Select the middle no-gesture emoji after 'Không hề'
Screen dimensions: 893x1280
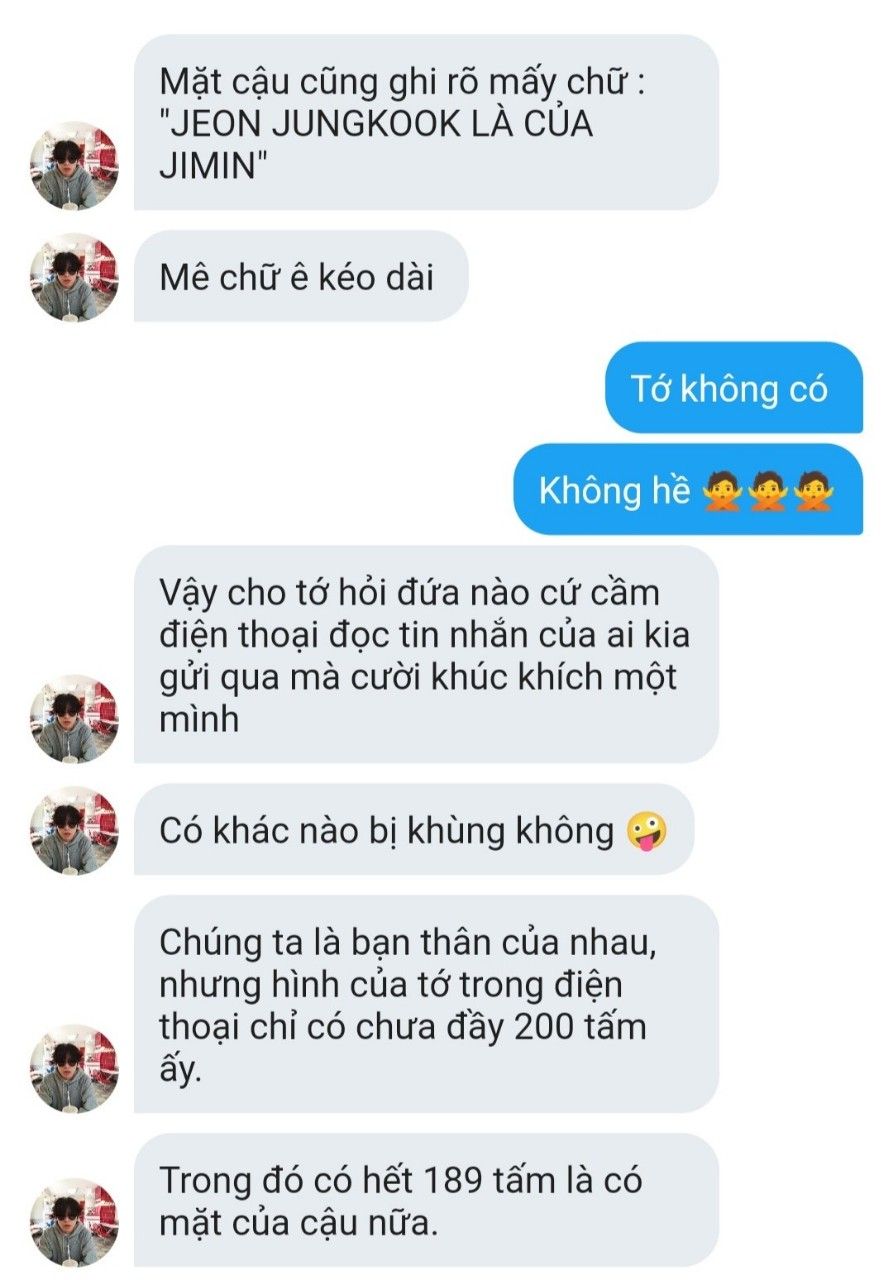[768, 491]
